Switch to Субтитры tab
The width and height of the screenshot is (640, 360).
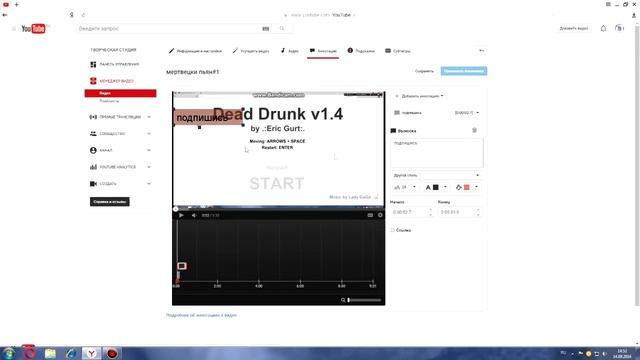click(398, 51)
